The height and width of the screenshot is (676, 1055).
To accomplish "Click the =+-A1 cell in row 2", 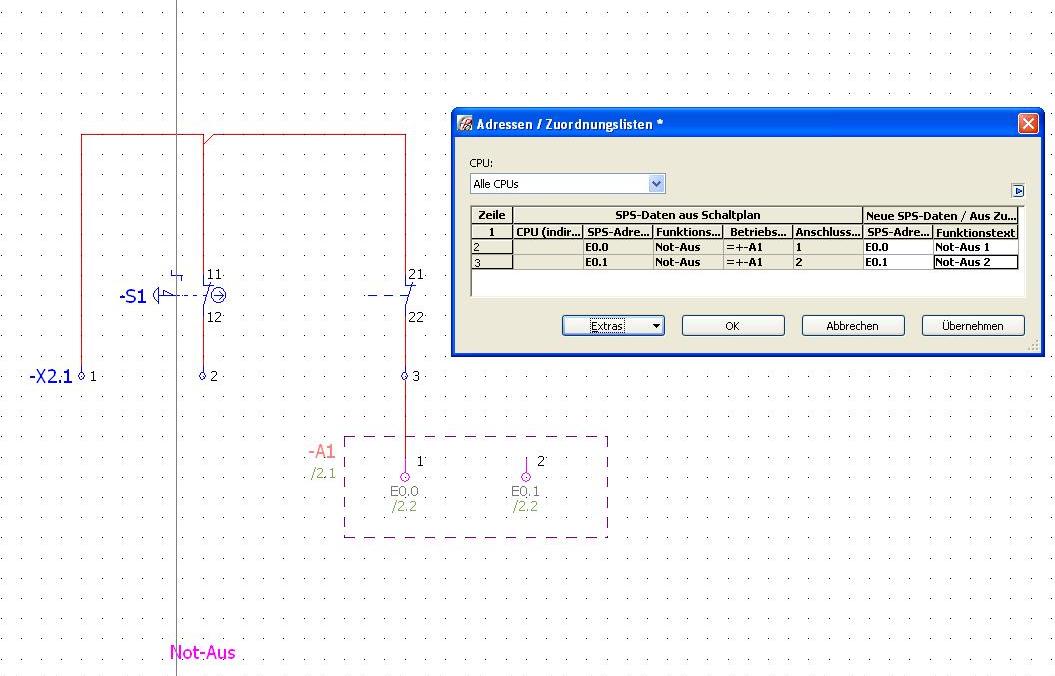I will pos(758,247).
